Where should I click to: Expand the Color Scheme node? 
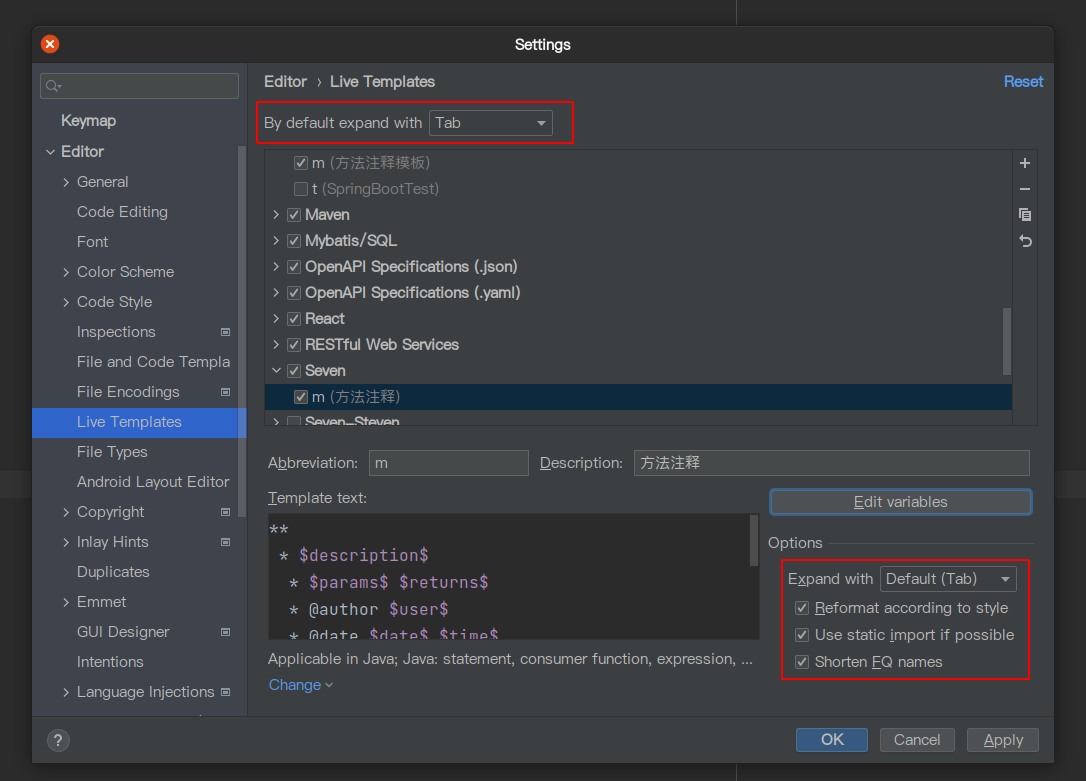[x=66, y=272]
